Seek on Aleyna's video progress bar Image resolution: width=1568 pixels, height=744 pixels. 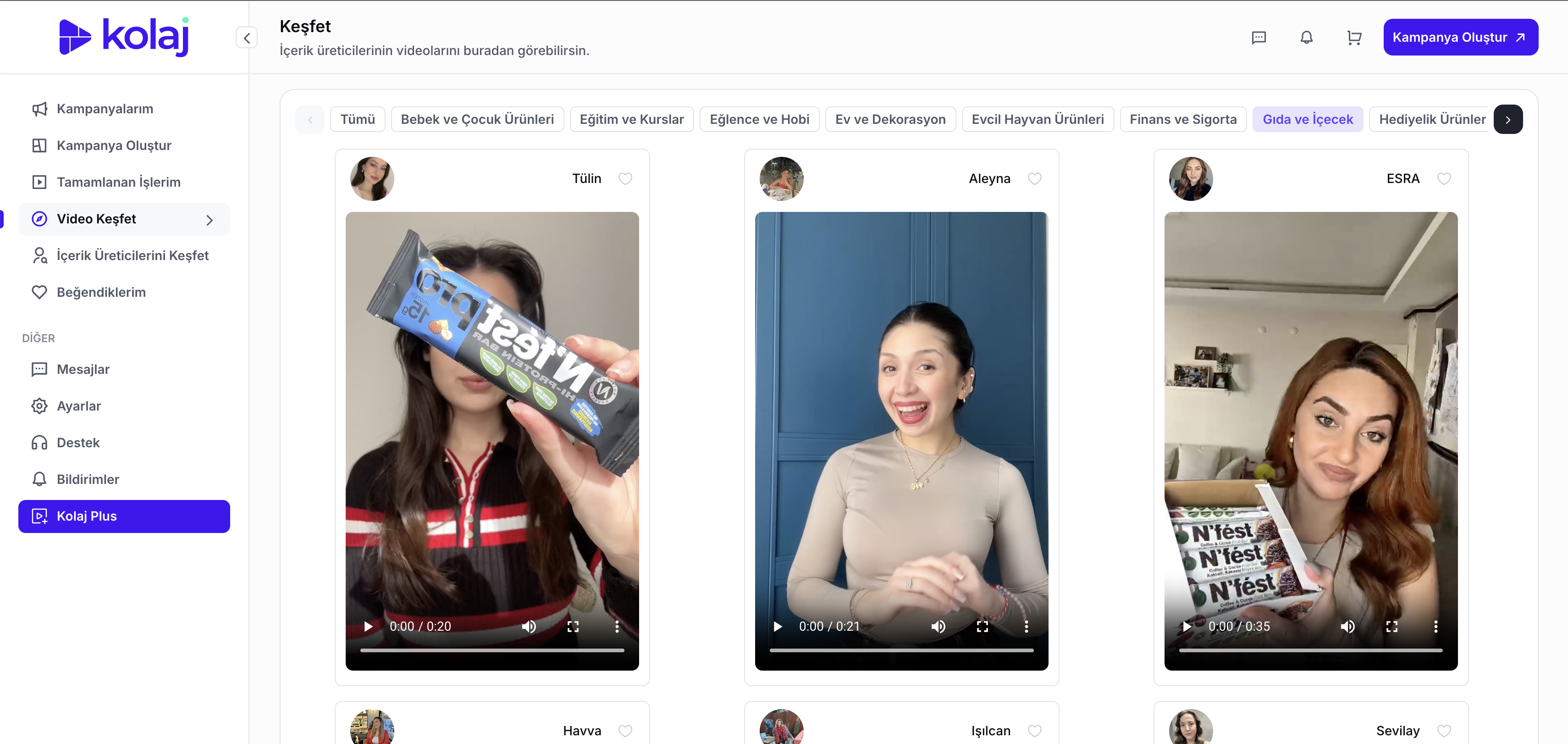(901, 650)
